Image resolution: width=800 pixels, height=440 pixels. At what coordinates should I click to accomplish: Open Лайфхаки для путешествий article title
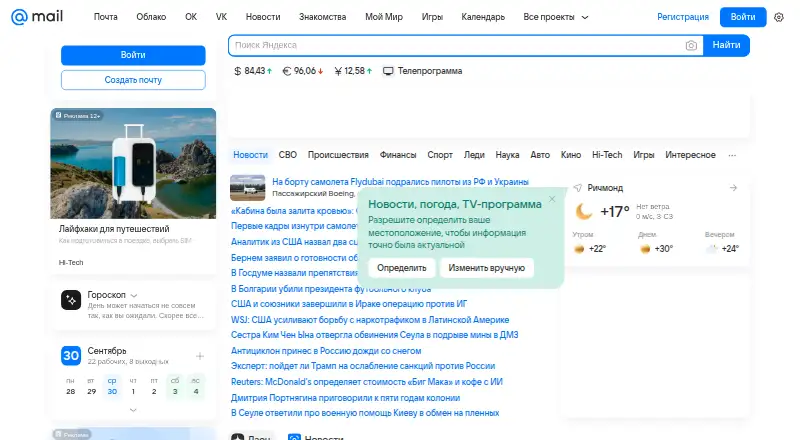coord(114,229)
